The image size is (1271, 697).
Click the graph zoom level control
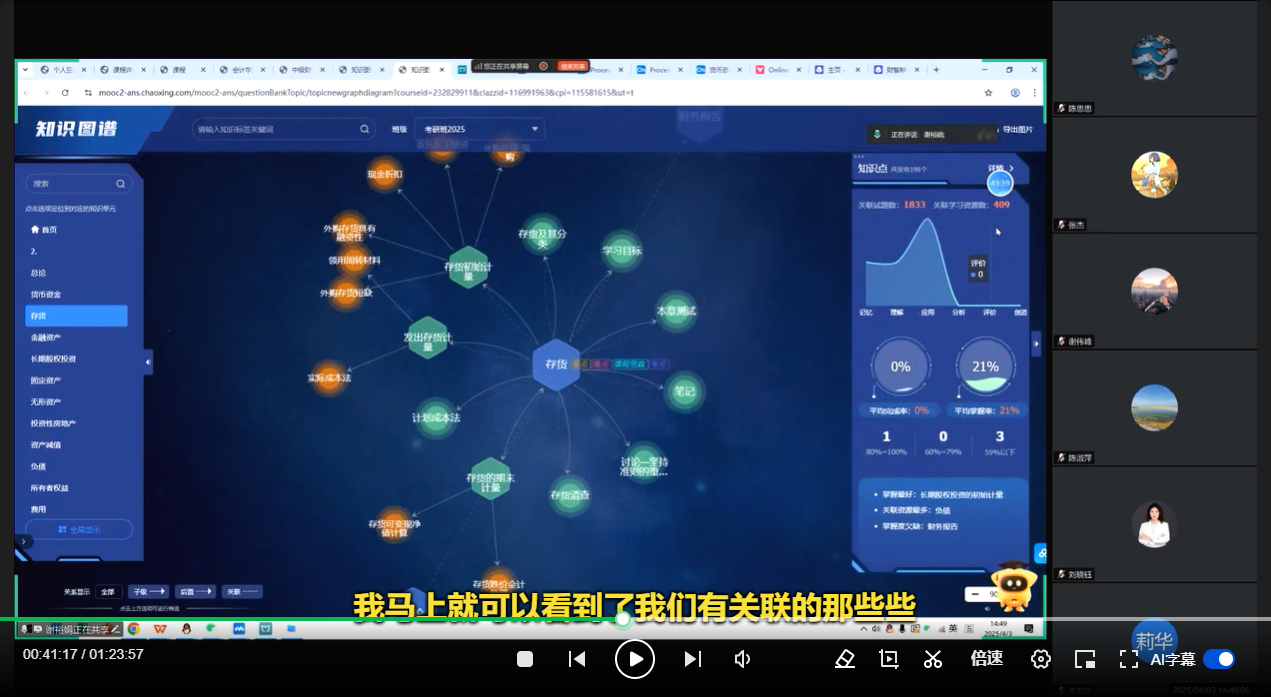[x=981, y=594]
